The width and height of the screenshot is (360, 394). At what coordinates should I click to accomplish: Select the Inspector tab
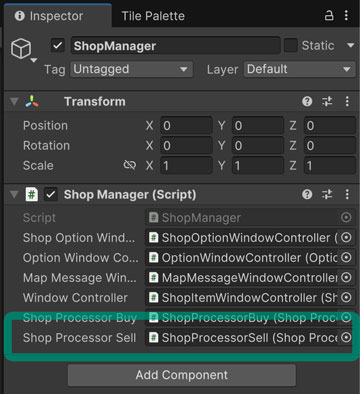click(x=57, y=16)
